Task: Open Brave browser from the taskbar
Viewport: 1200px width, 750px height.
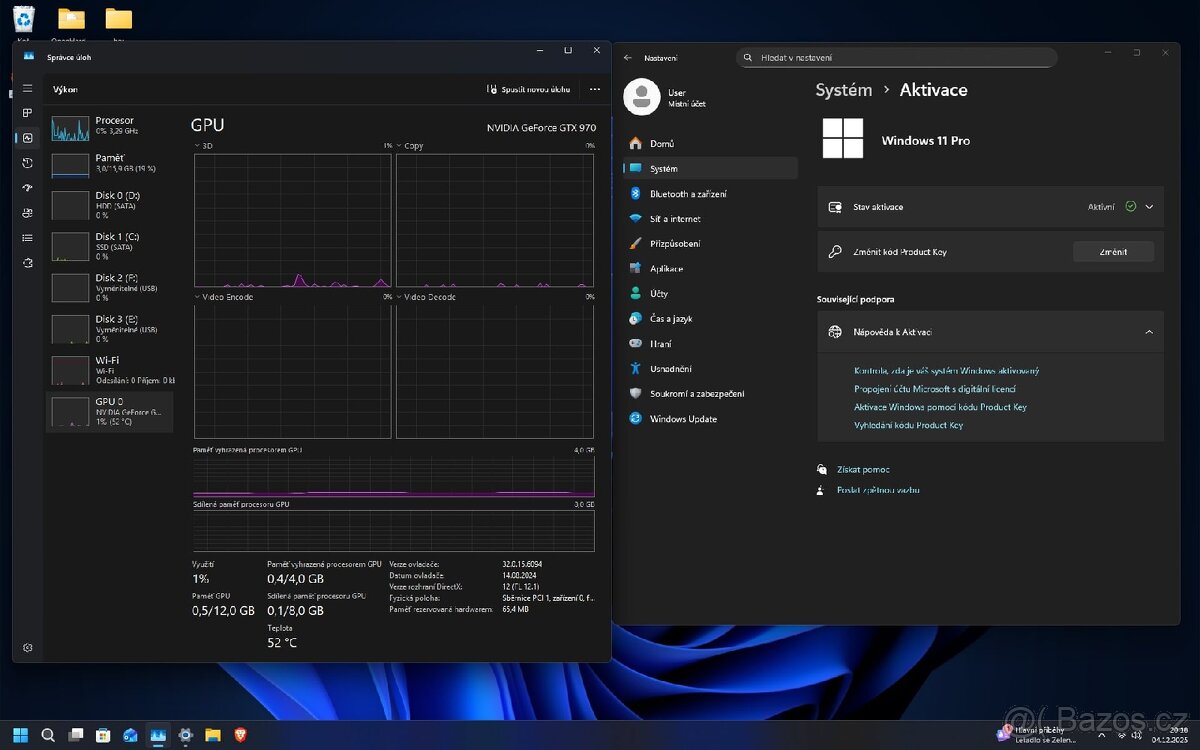Action: 239,735
